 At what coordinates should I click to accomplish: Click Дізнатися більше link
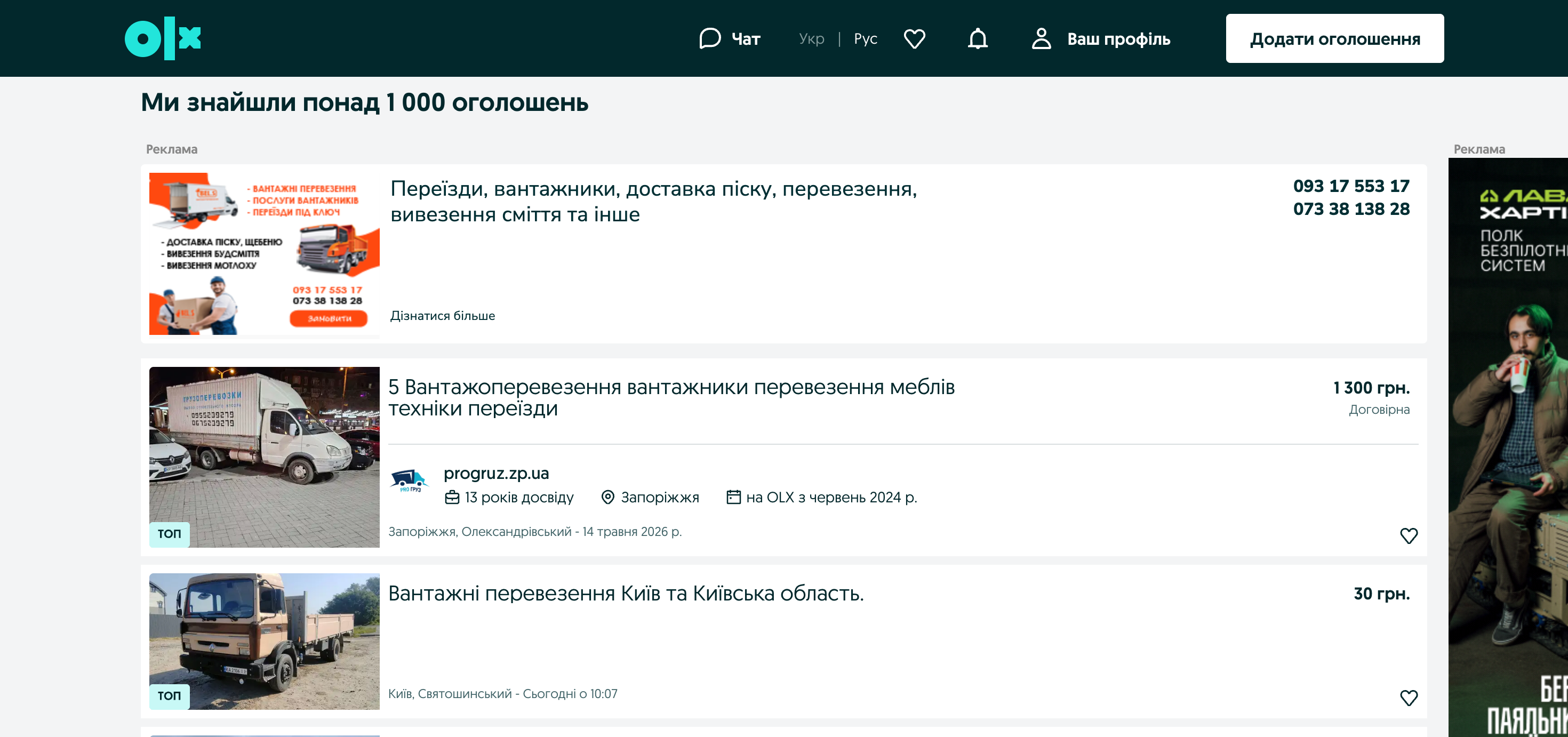click(443, 316)
